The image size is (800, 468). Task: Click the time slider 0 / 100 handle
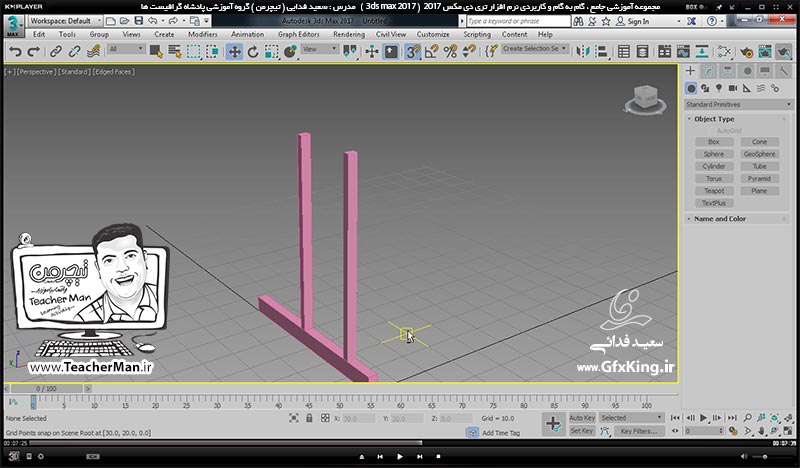46,388
